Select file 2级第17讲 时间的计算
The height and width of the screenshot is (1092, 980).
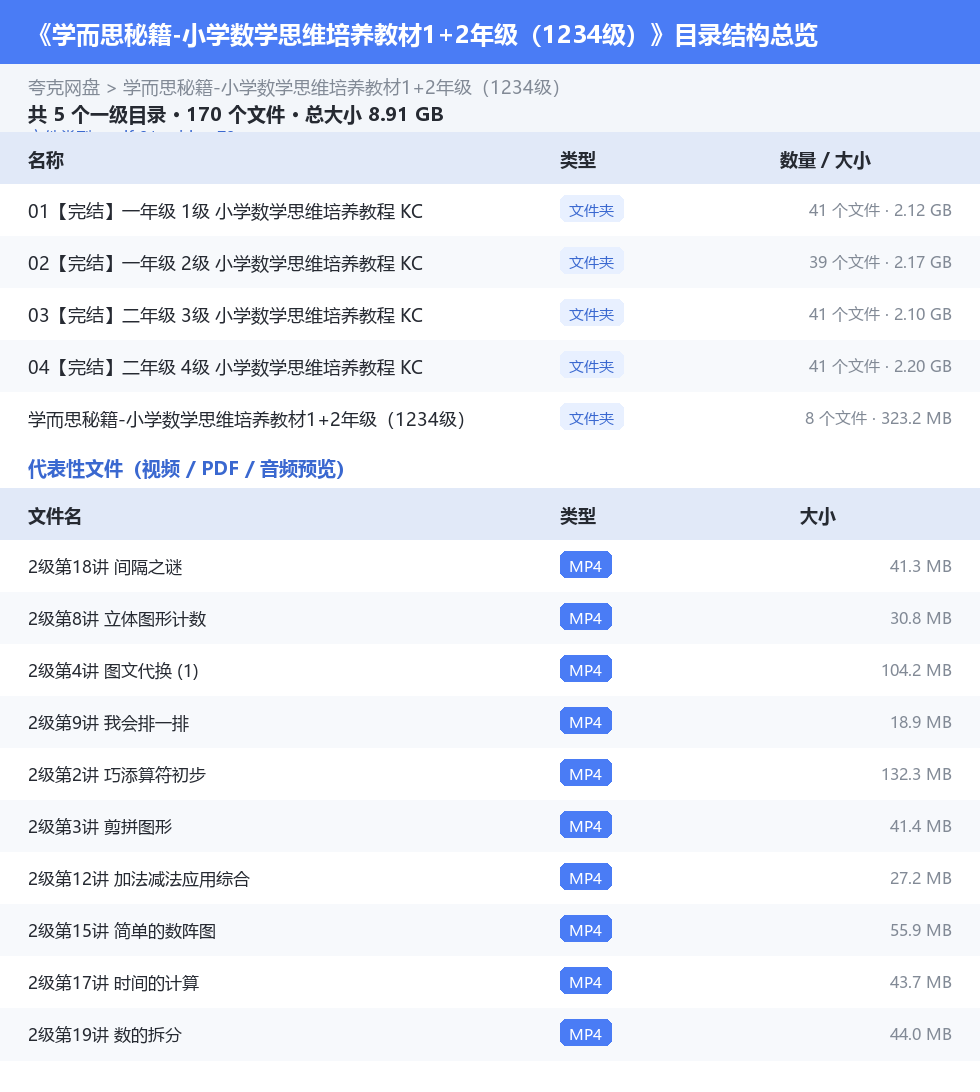pyautogui.click(x=114, y=983)
